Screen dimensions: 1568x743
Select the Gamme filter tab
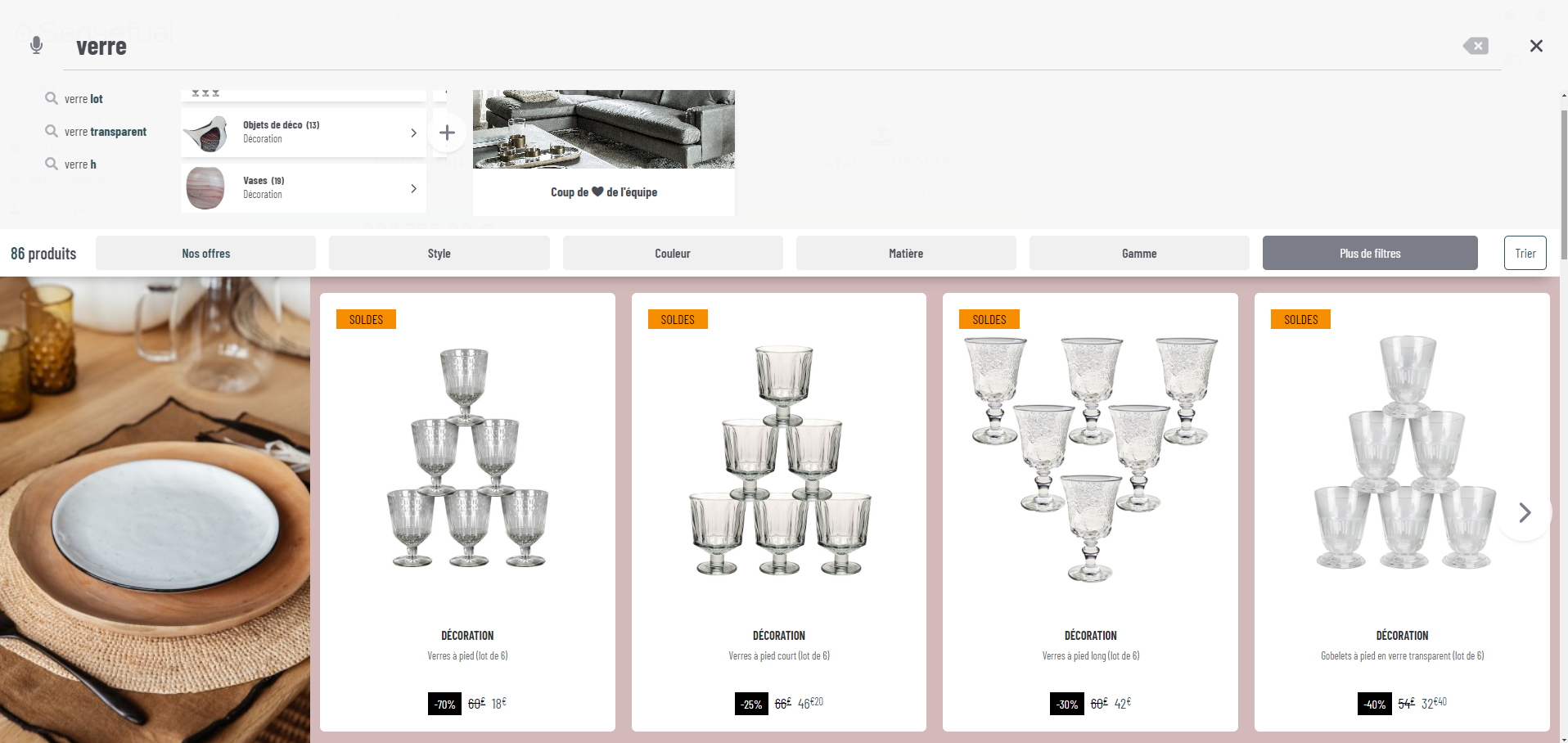1138,253
